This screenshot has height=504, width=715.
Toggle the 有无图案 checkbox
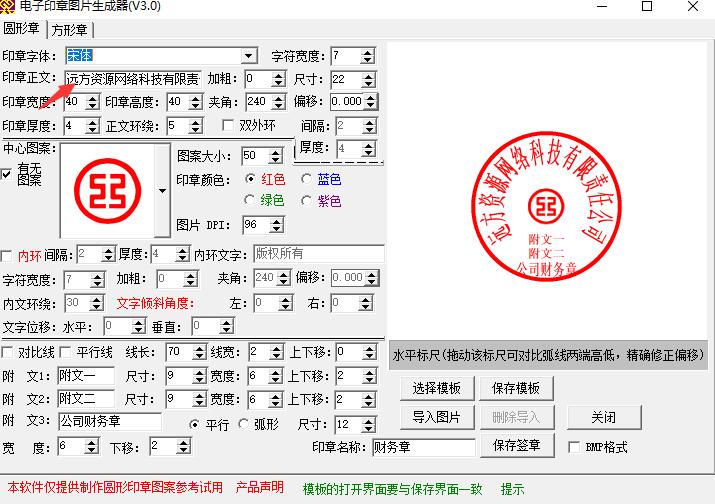(7, 174)
